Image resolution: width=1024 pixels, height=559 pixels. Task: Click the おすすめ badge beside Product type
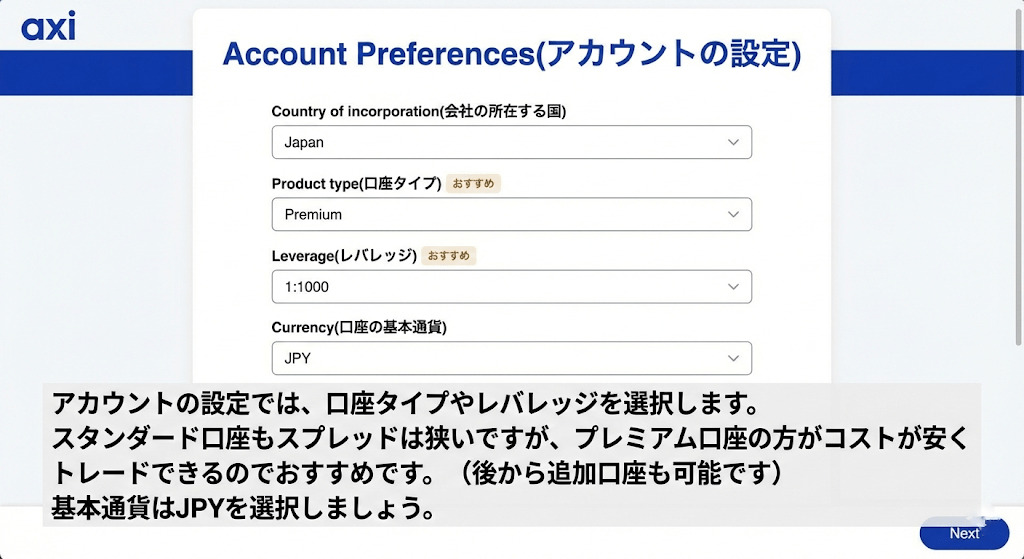pos(473,184)
